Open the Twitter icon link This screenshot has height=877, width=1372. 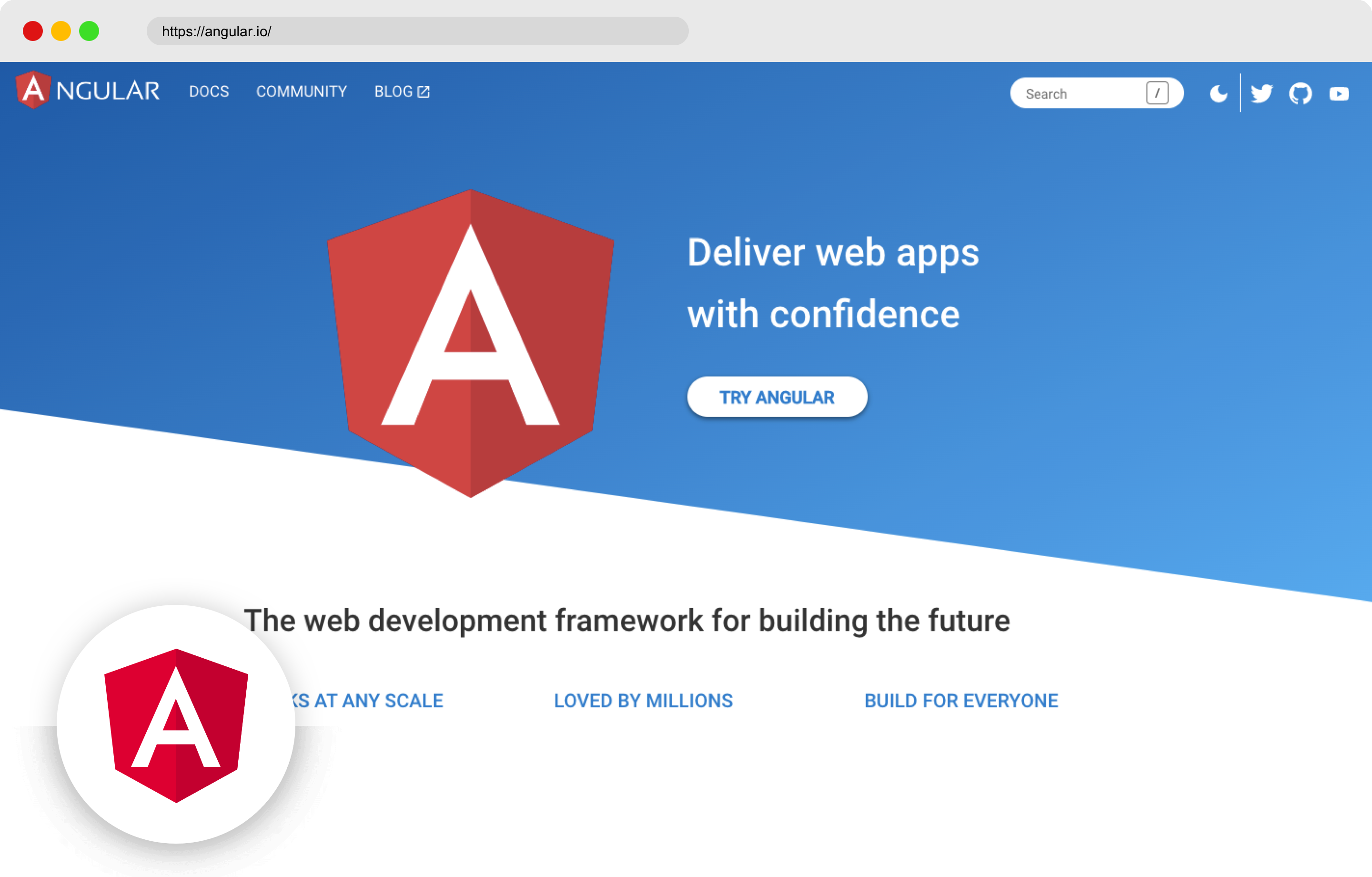click(1261, 93)
